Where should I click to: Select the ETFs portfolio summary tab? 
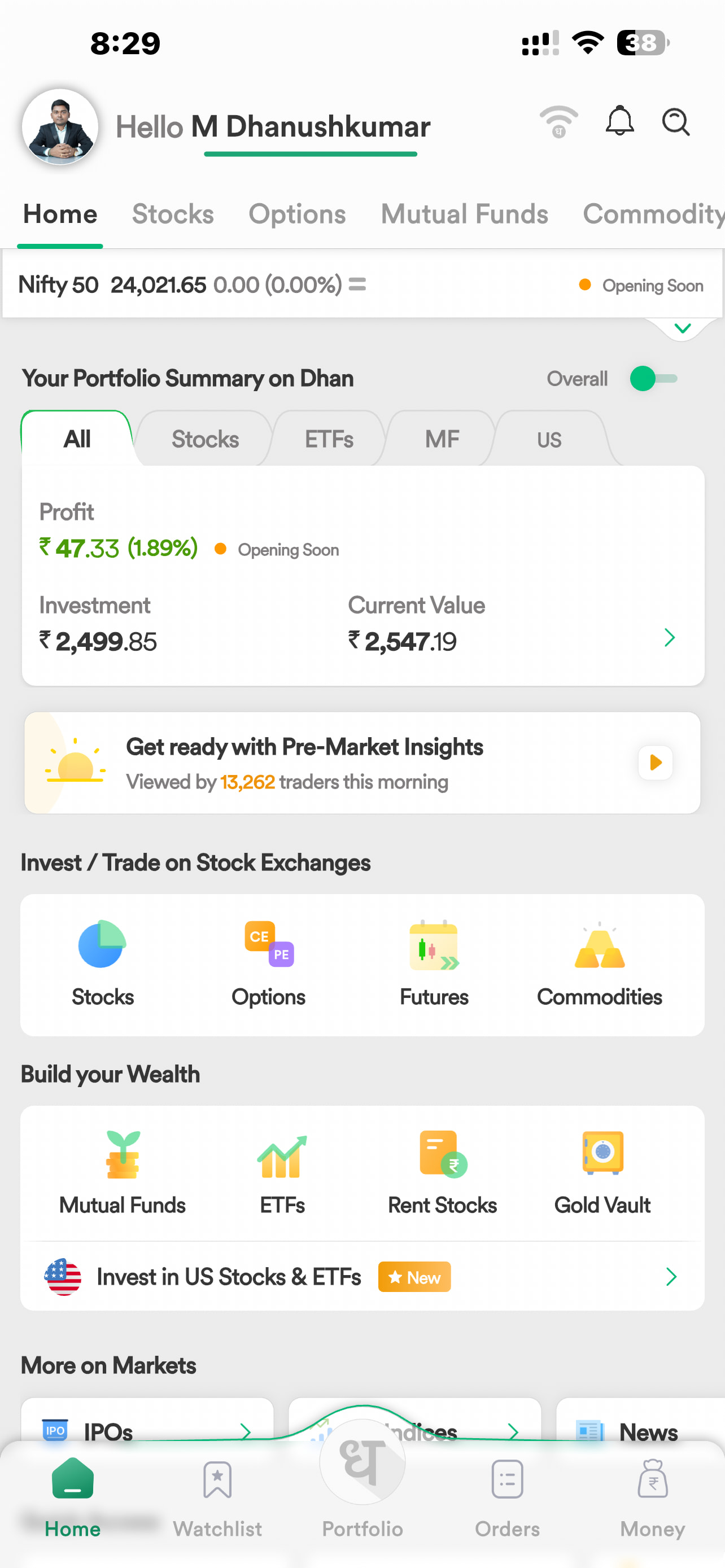tap(329, 439)
